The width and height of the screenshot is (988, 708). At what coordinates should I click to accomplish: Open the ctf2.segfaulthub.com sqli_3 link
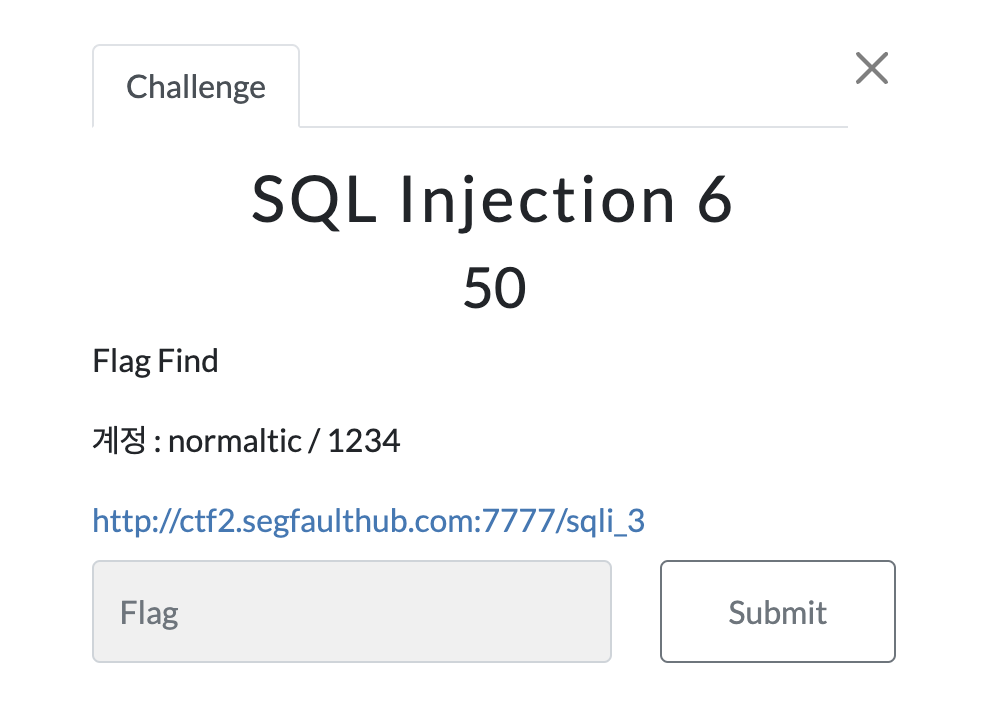(x=369, y=521)
